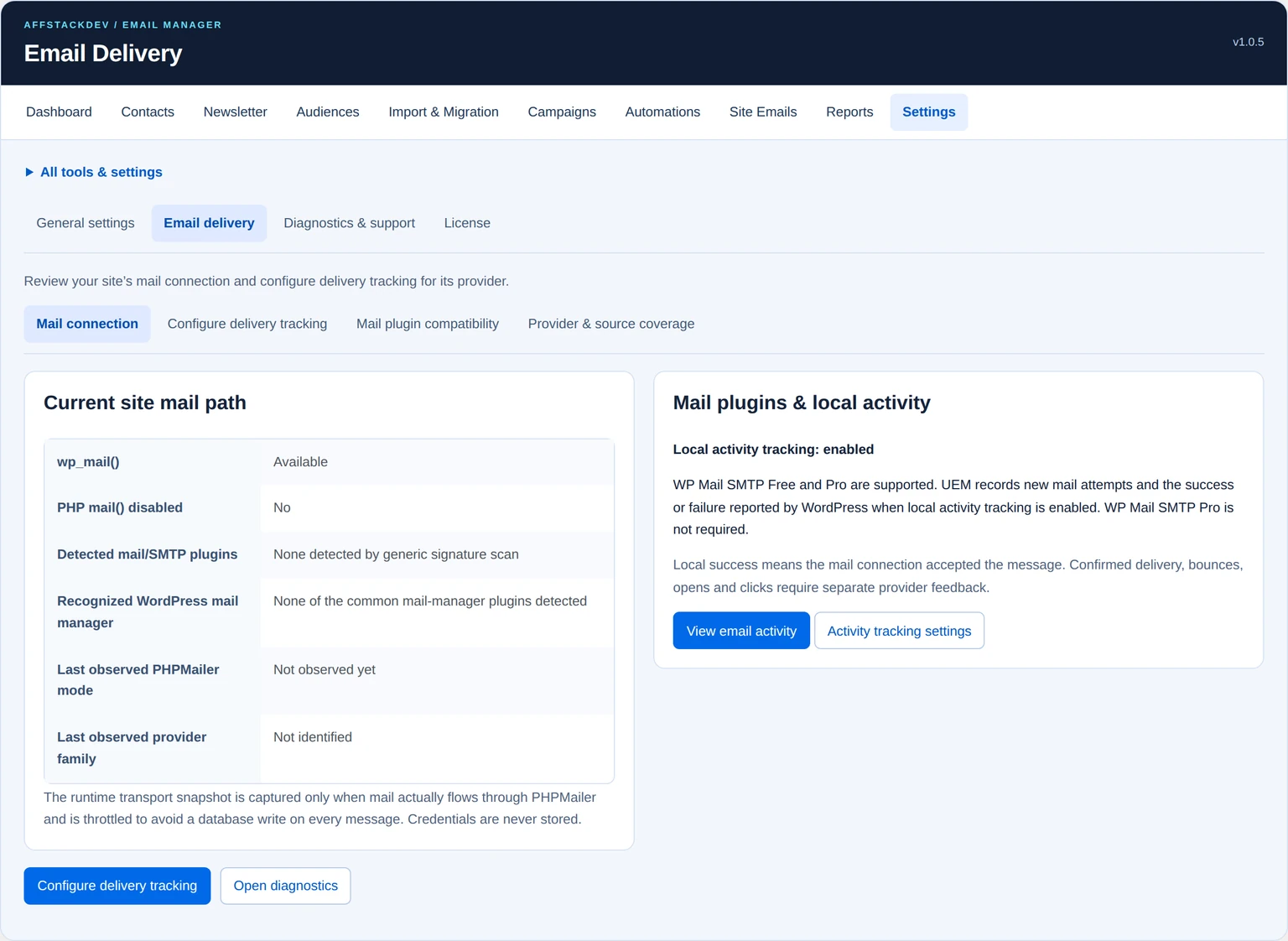Click the AFFSTACKDEV / EMAIL MANAGER breadcrumb
Image resolution: width=1288 pixels, height=941 pixels.
point(123,25)
